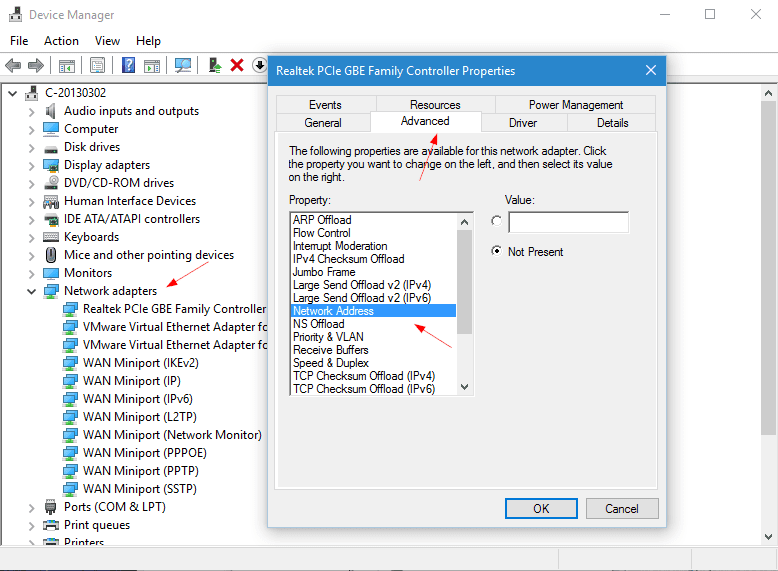This screenshot has height=571, width=778.
Task: Select the Not Present radio button
Action: [496, 251]
